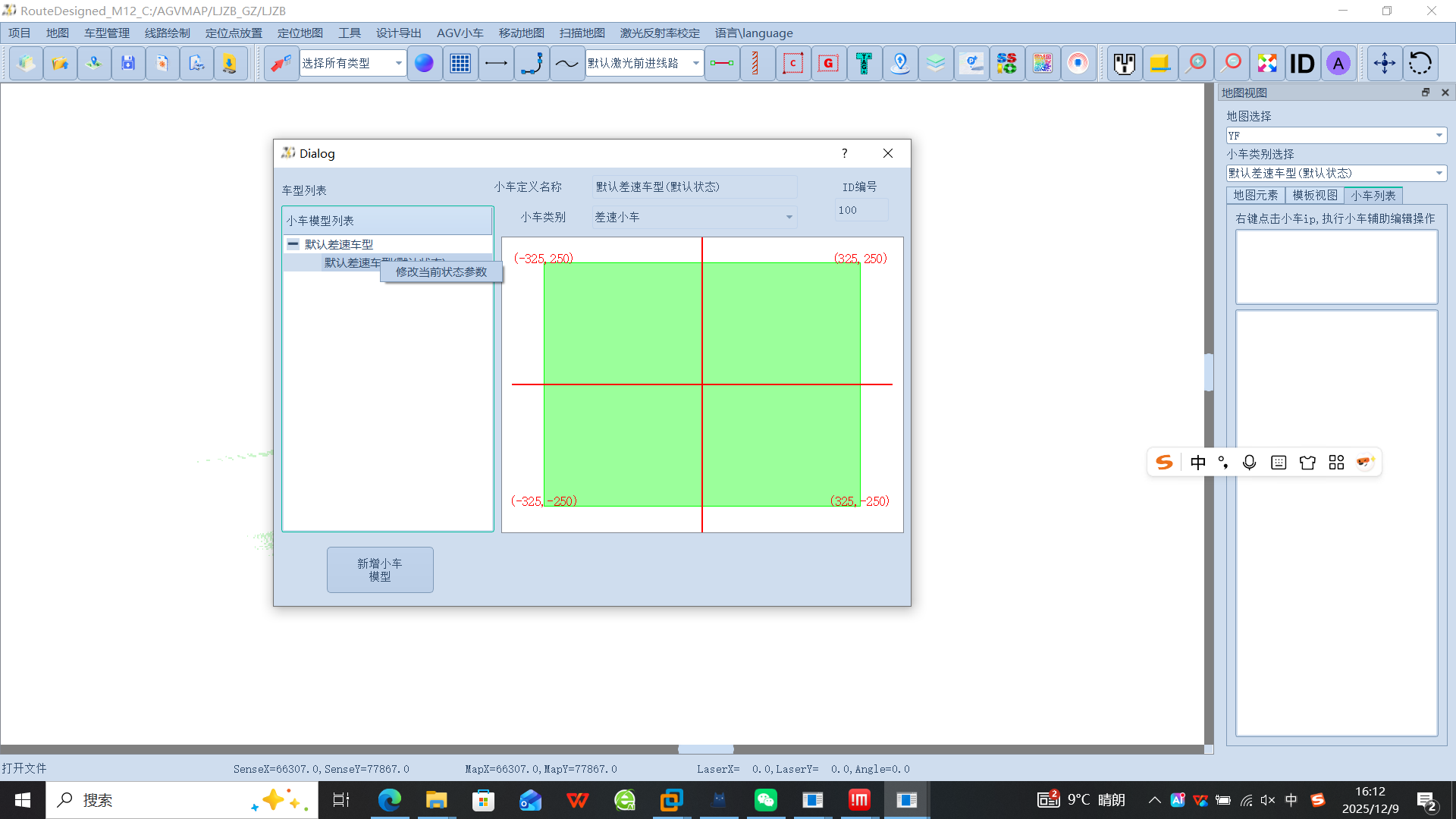Open the 车型管理 menu

coord(106,33)
